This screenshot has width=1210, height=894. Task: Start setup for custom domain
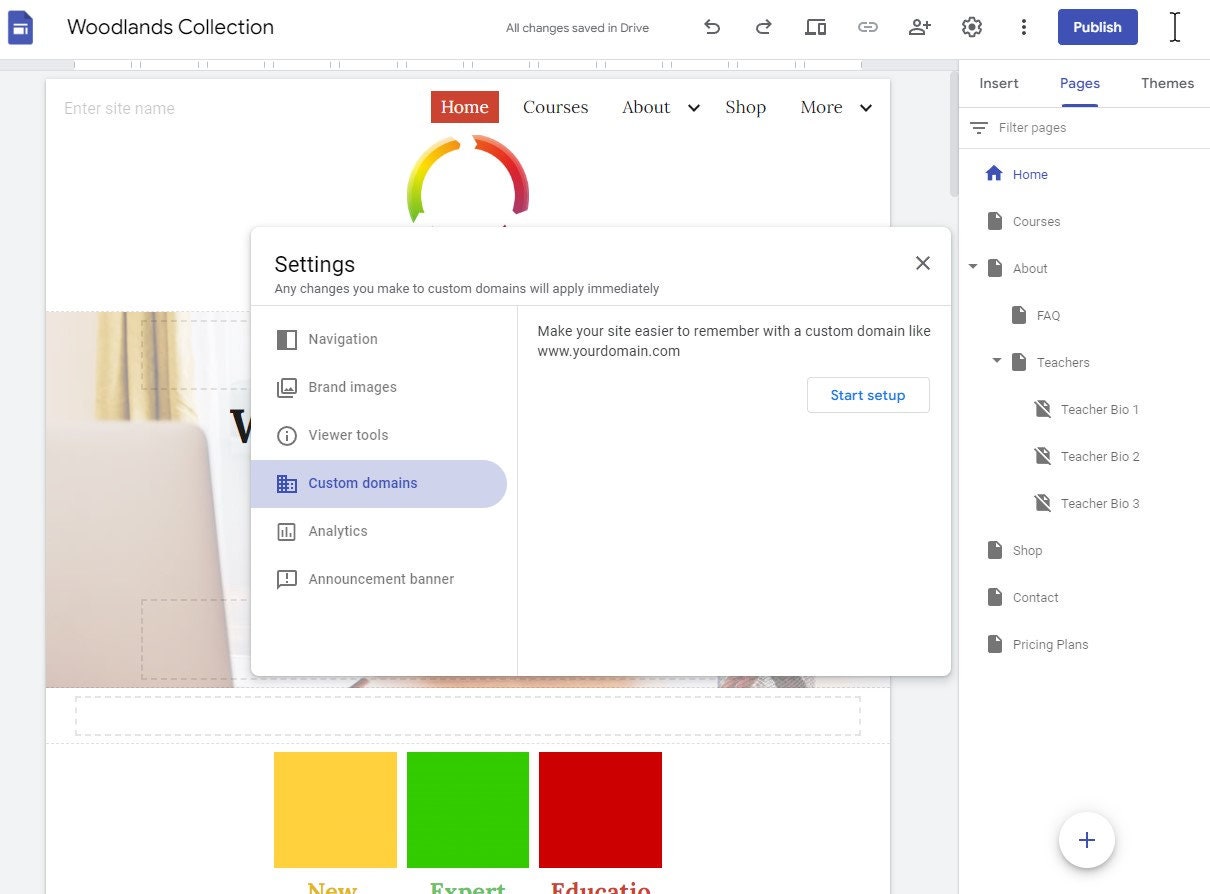coord(867,395)
